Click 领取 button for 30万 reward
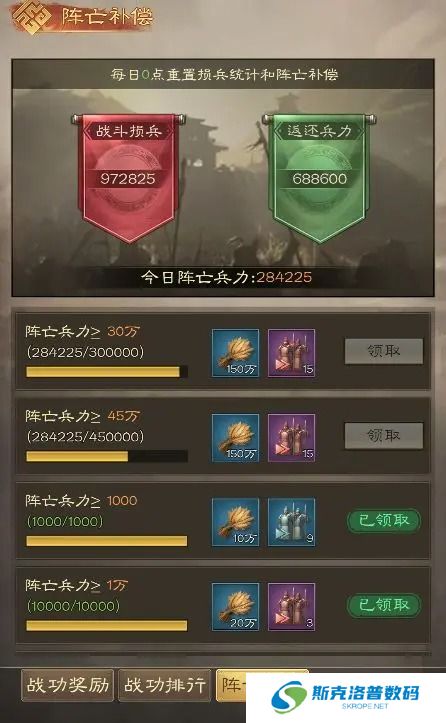 tap(384, 351)
